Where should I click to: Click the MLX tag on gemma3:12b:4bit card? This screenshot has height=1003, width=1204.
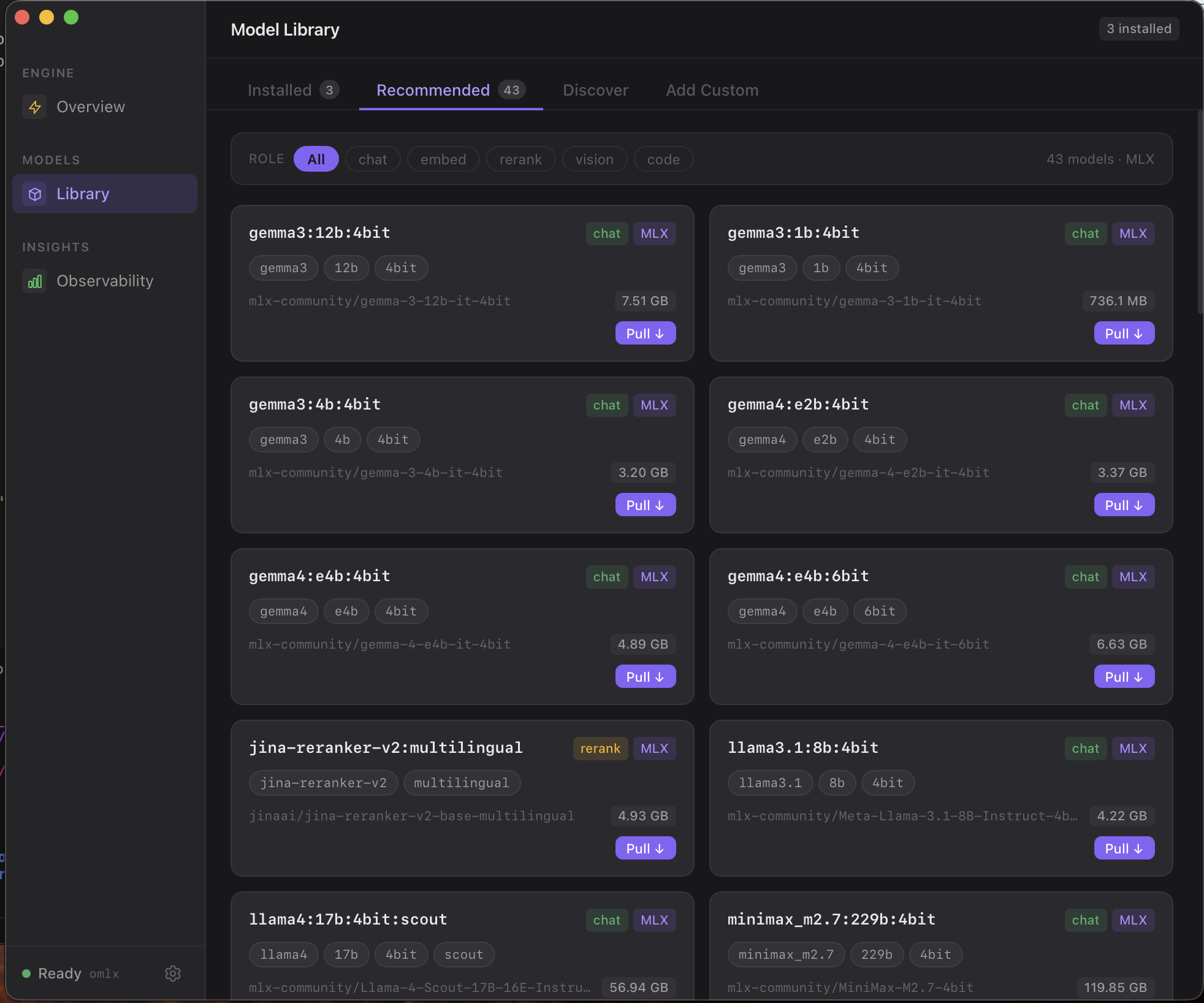tap(655, 234)
